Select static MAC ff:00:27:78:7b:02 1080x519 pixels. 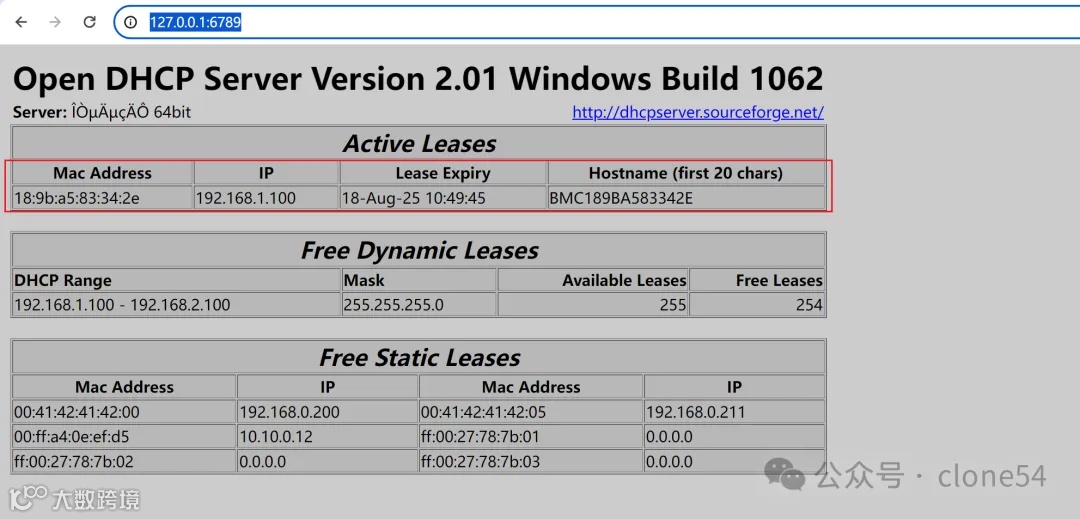coord(74,460)
